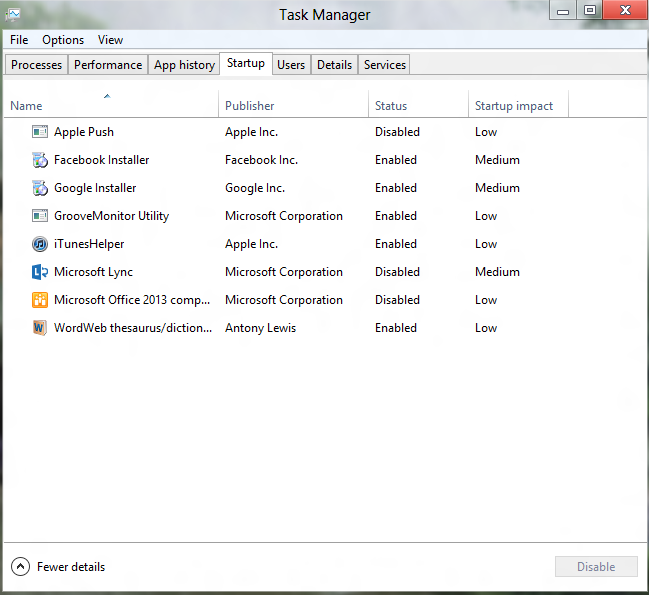649x595 pixels.
Task: Select the GrooveMonitor Utility icon
Action: click(40, 216)
